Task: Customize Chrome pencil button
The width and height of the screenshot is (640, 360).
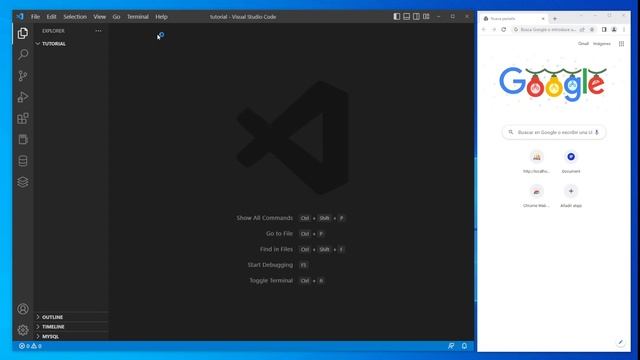Action: click(x=620, y=342)
